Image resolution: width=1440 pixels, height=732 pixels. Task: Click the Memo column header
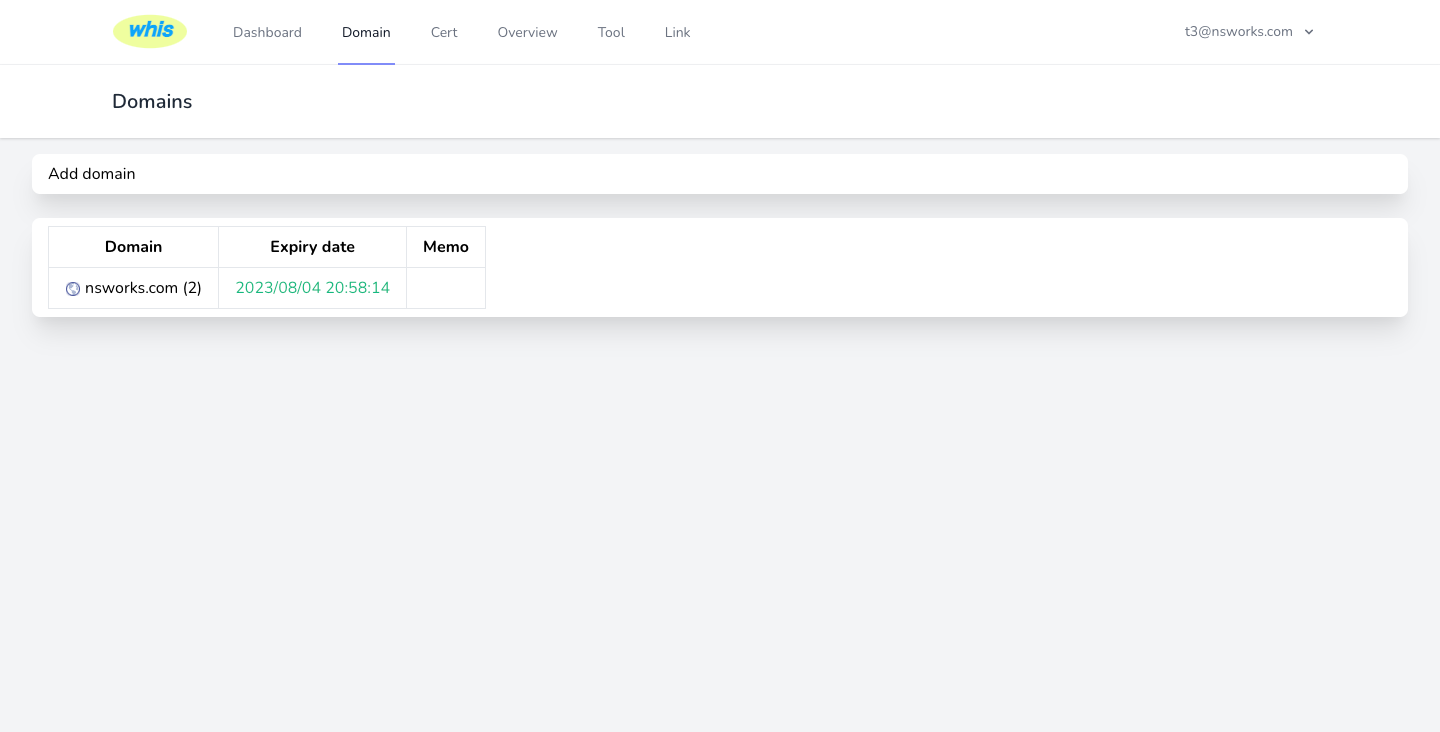tap(446, 247)
